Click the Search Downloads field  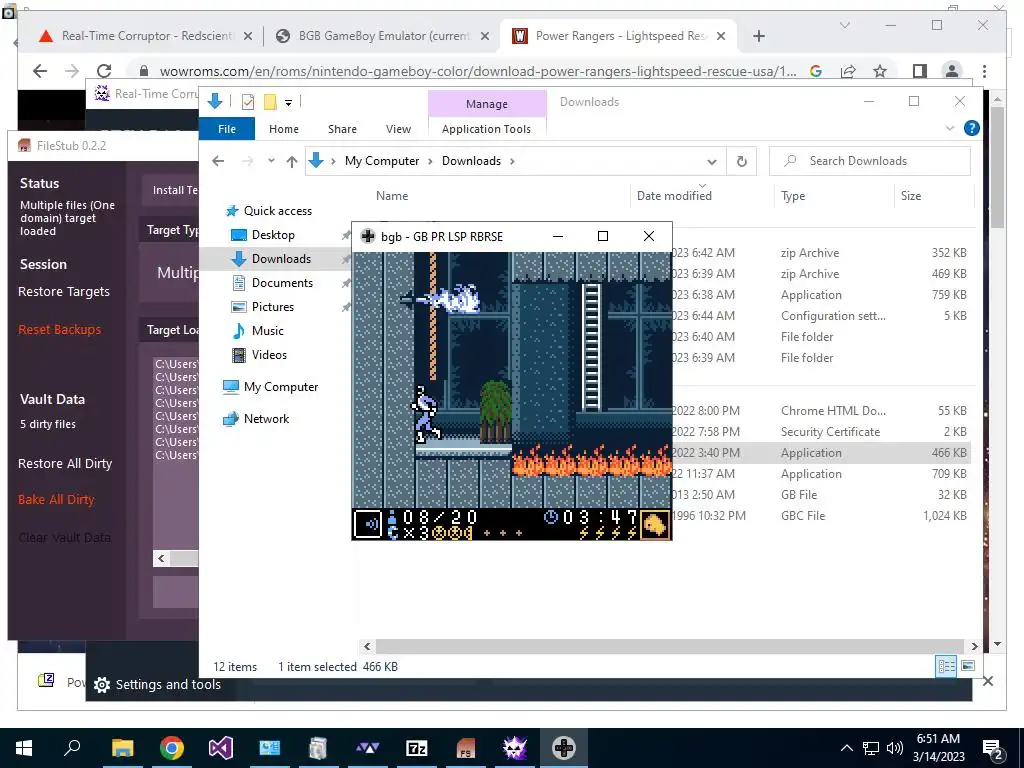coord(869,161)
